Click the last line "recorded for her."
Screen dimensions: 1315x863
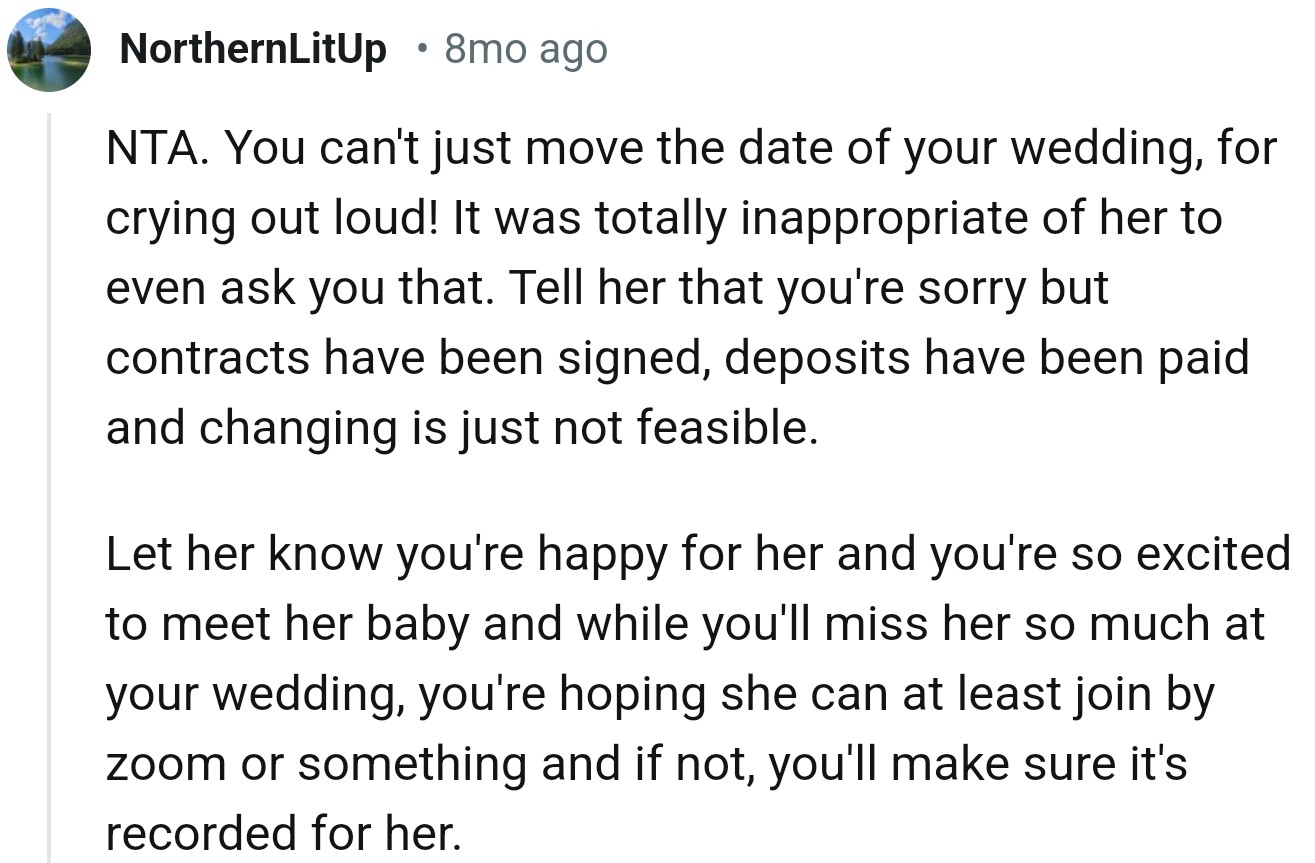280,833
